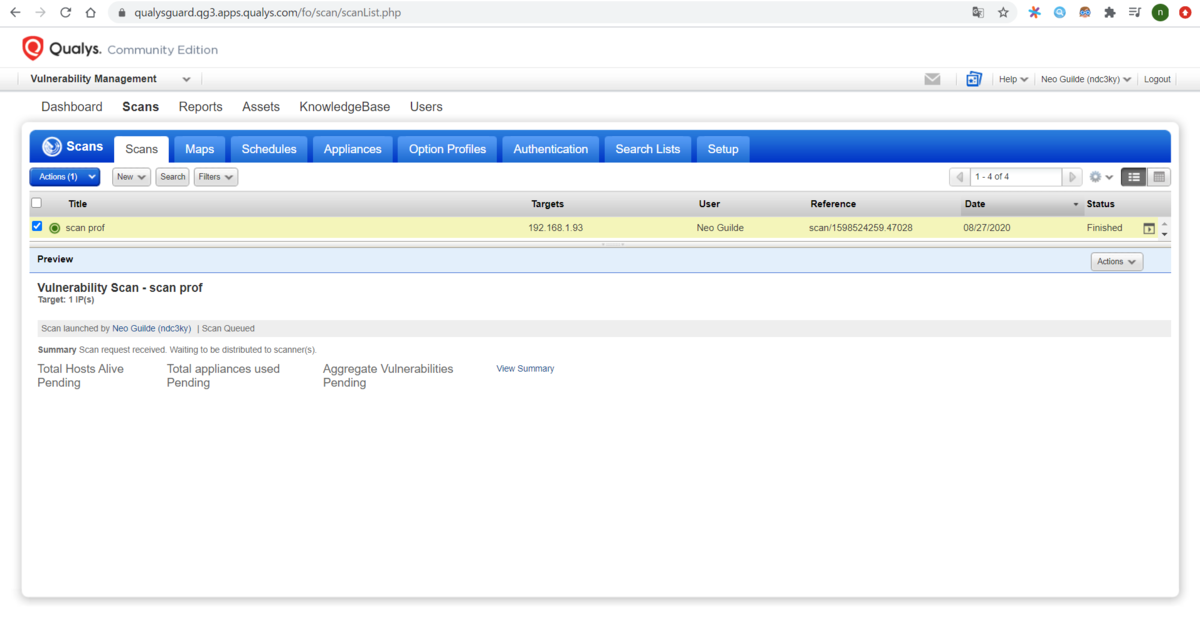The height and width of the screenshot is (617, 1200).
Task: Open the scan results viewer icon in Status column
Action: (x=1149, y=229)
